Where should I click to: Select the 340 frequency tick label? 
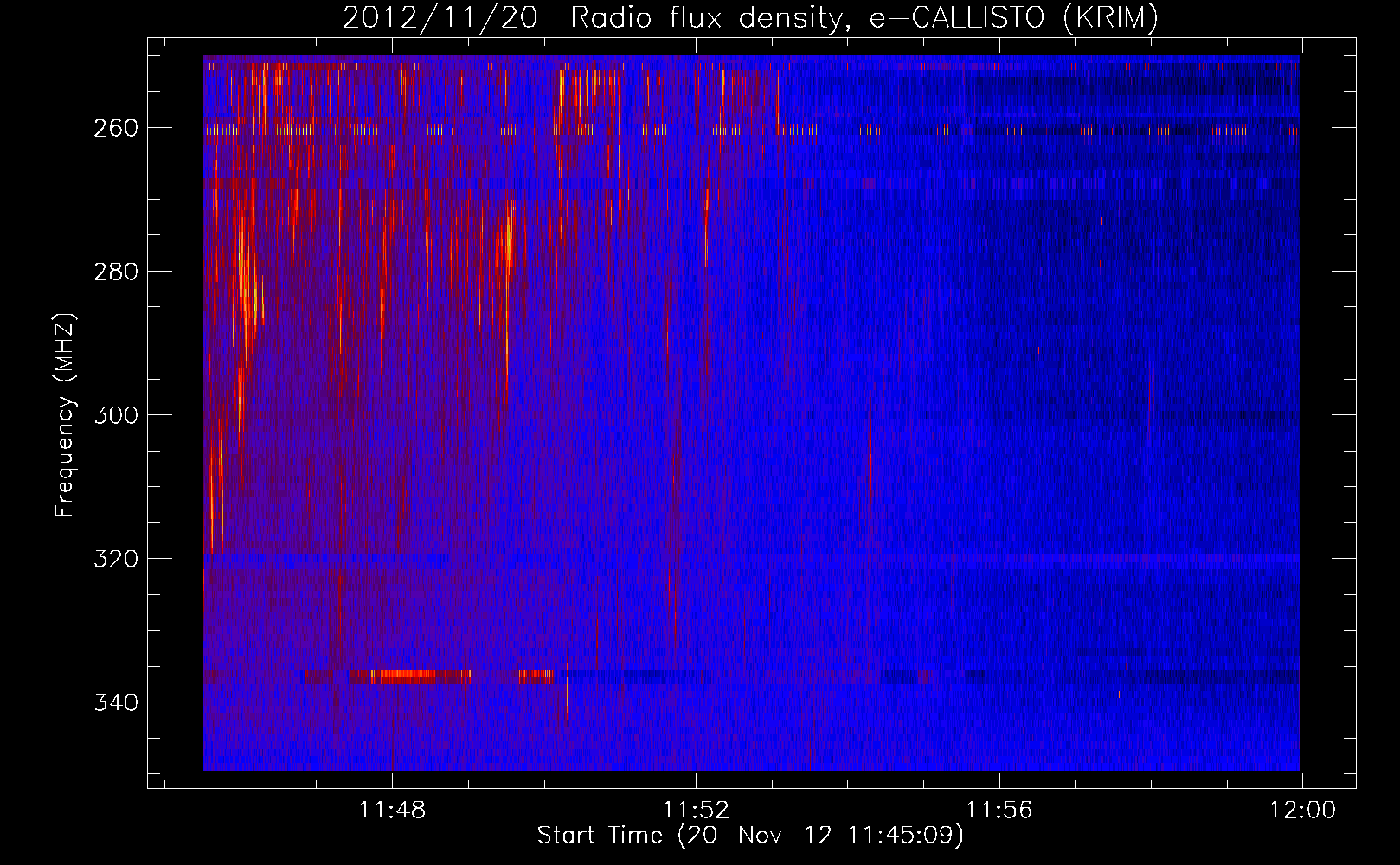(115, 702)
